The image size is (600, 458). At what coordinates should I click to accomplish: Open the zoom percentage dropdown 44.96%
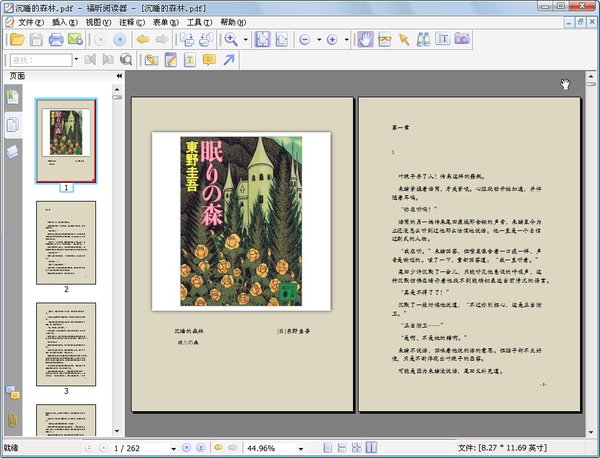300,447
